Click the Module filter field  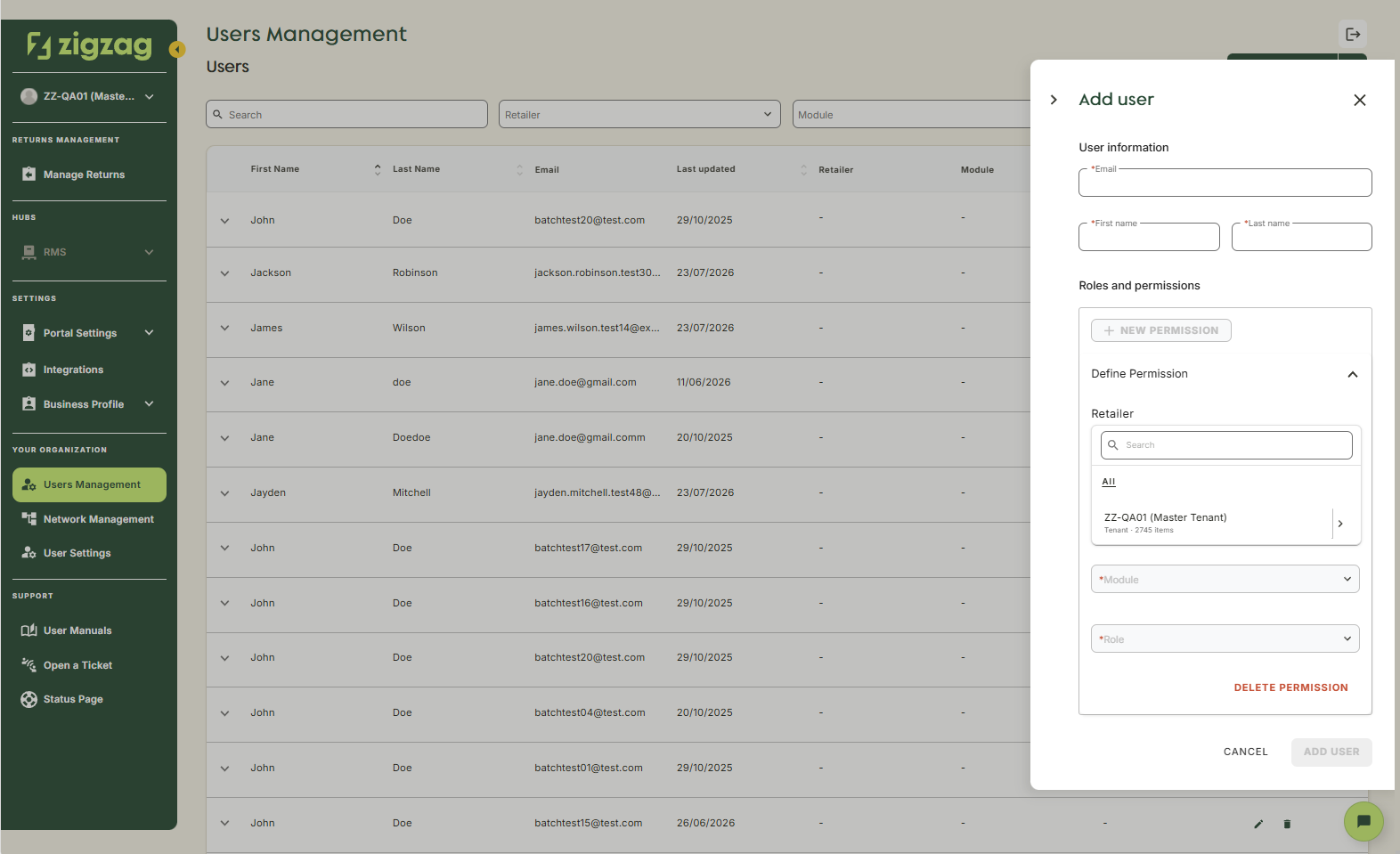(x=911, y=114)
